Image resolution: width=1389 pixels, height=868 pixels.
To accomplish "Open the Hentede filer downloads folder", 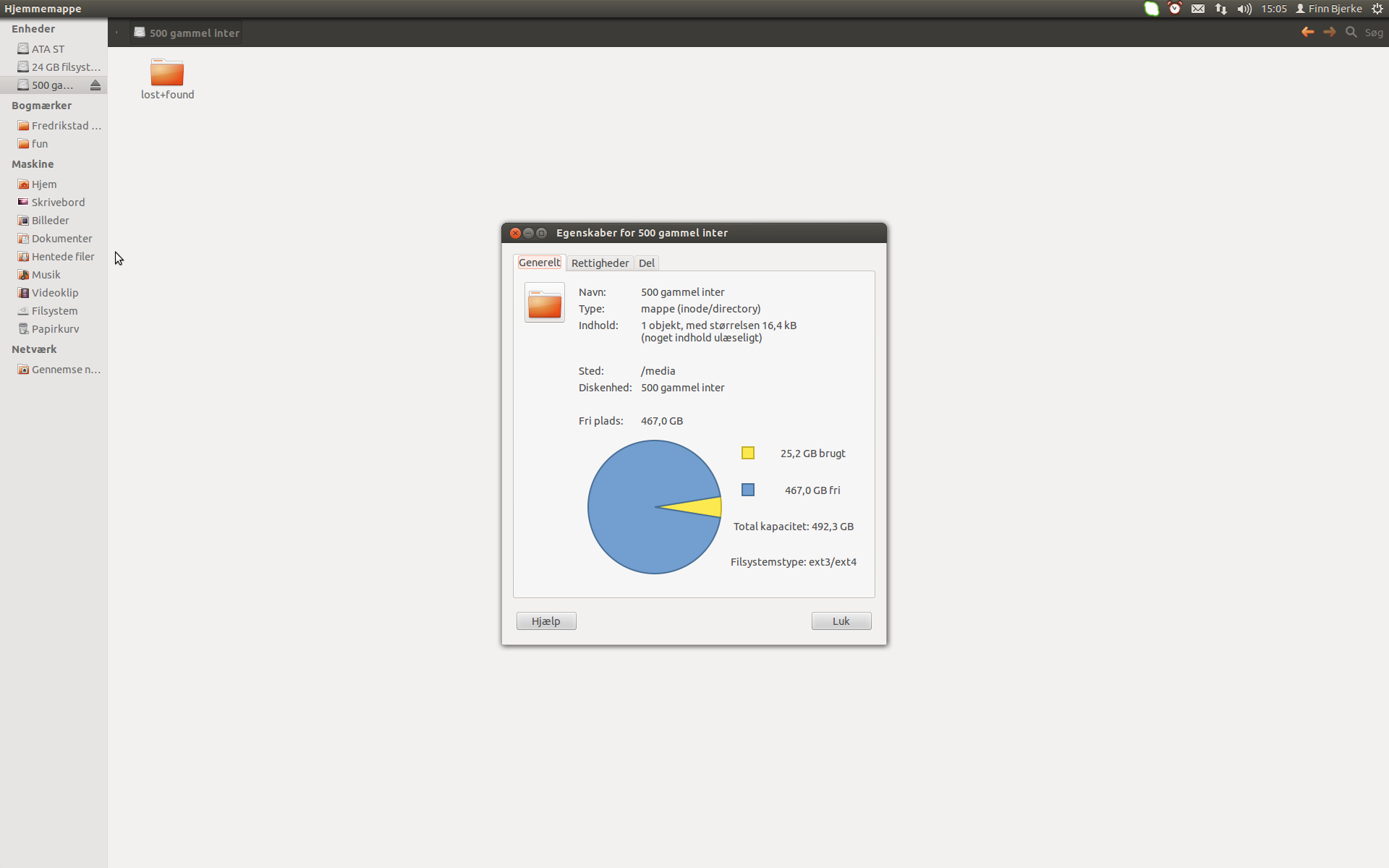I will click(x=54, y=256).
